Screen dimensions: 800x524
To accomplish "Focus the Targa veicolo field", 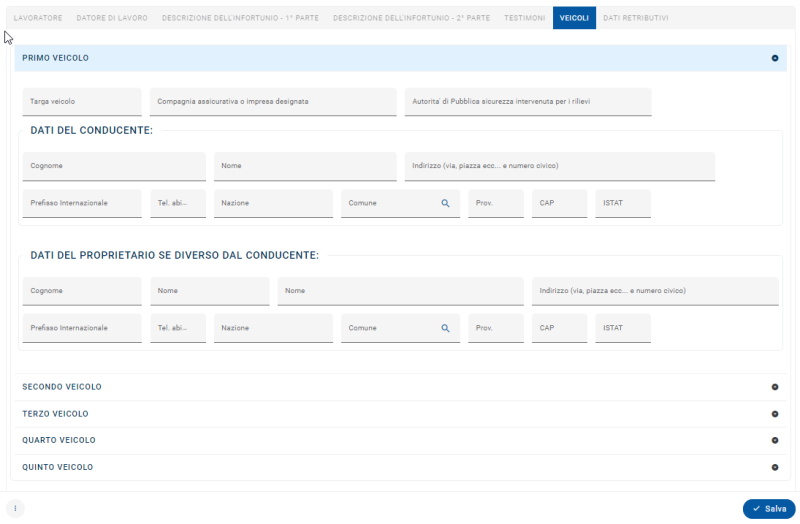I will pyautogui.click(x=82, y=102).
